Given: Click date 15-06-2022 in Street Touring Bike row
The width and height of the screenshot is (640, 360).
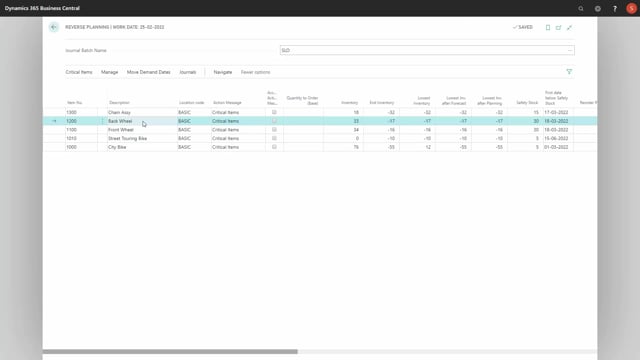Looking at the screenshot, I should (556, 138).
